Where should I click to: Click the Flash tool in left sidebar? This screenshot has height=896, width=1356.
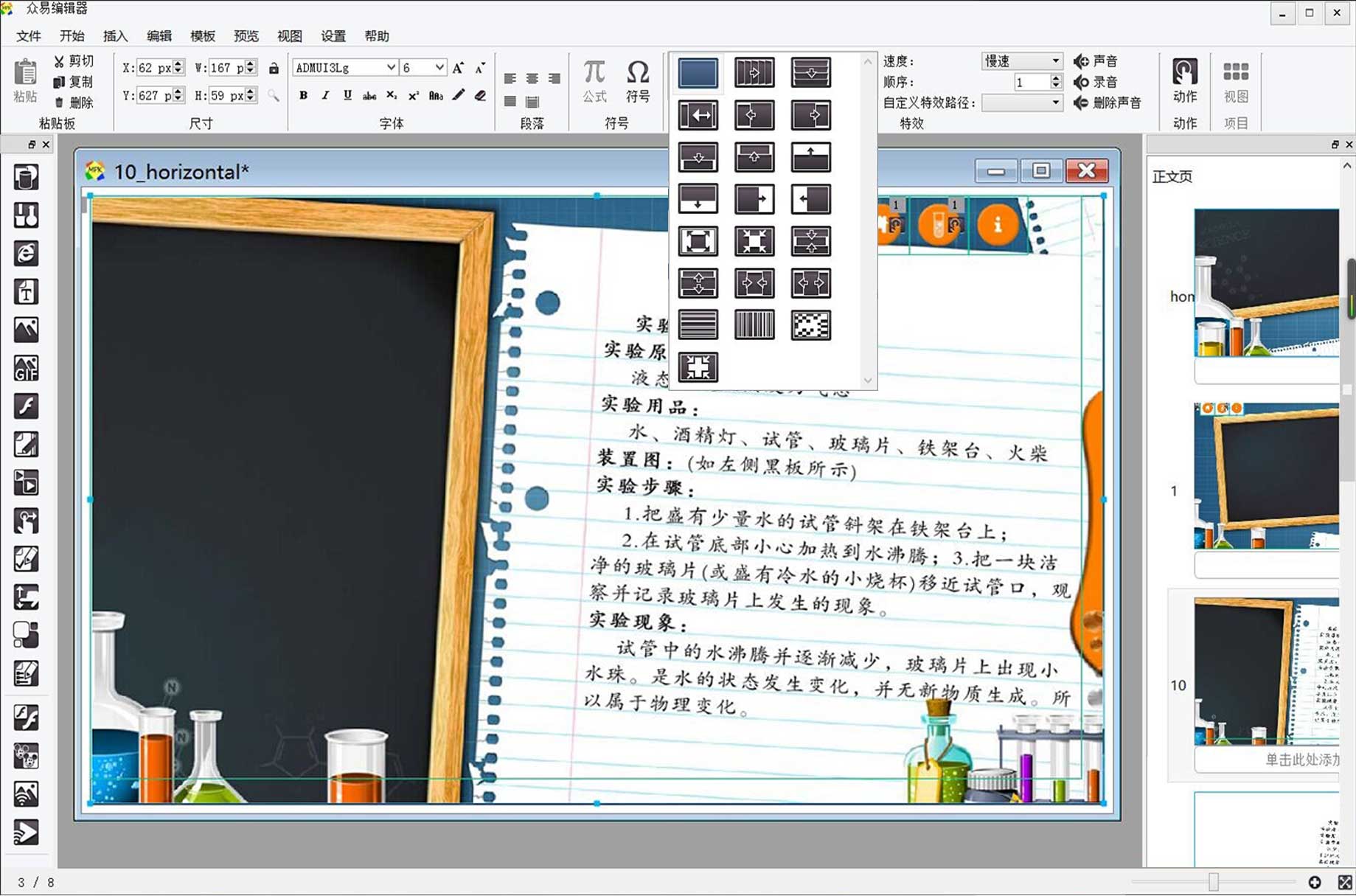point(26,406)
